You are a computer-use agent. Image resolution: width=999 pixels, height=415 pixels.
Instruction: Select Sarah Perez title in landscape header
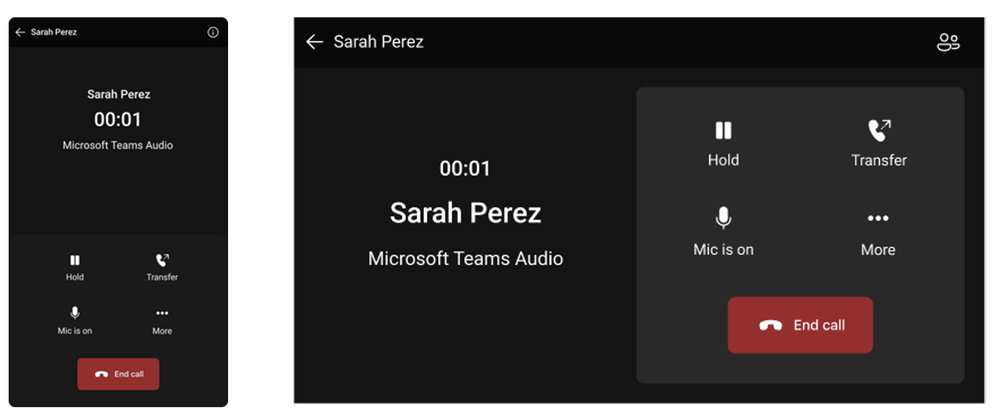[378, 42]
